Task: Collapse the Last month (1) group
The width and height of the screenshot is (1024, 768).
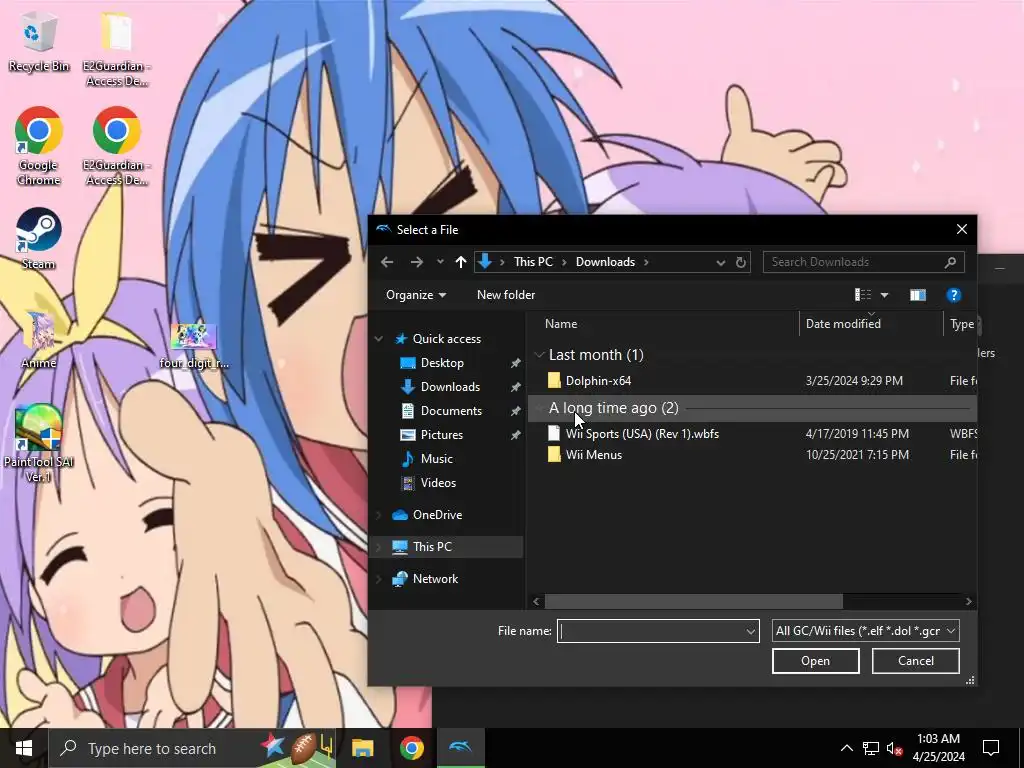Action: [539, 355]
